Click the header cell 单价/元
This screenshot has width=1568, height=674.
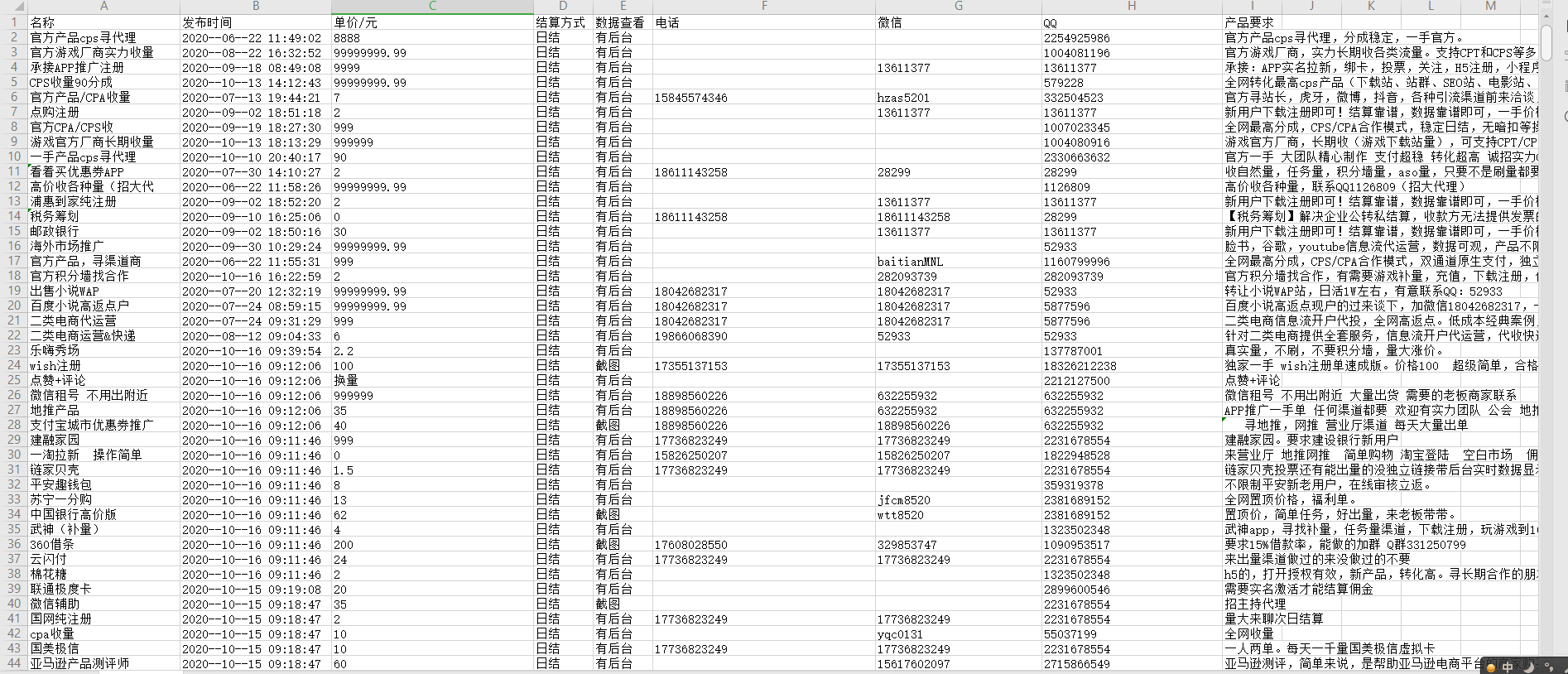[432, 22]
